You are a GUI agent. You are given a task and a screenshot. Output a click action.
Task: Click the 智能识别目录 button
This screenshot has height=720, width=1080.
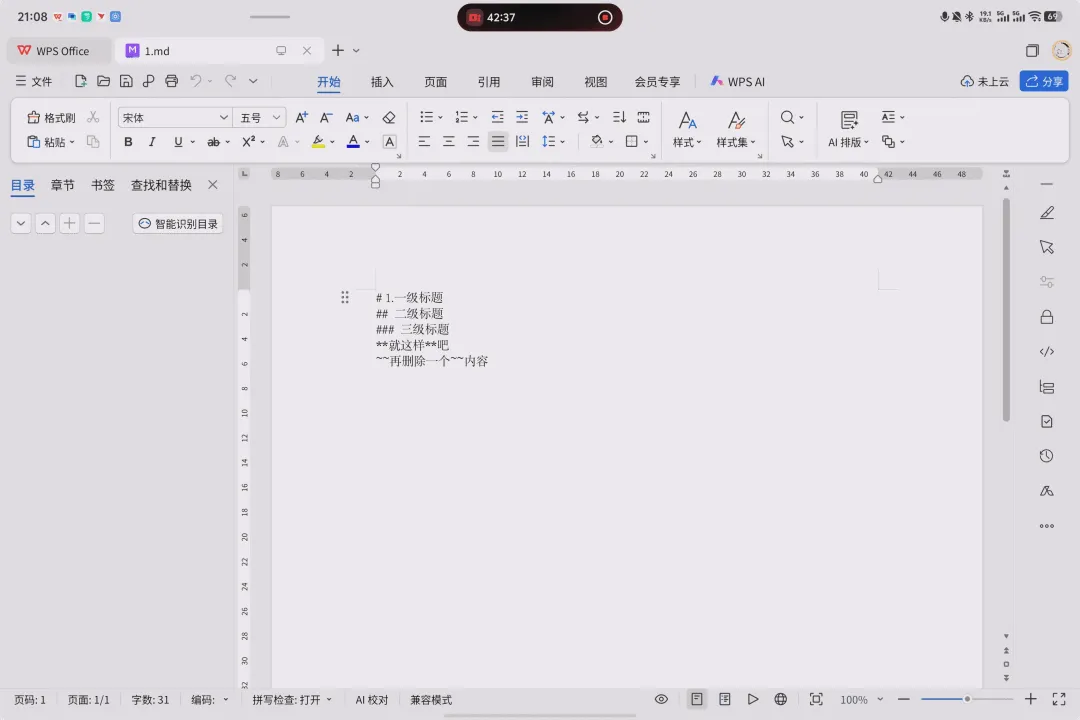(178, 224)
